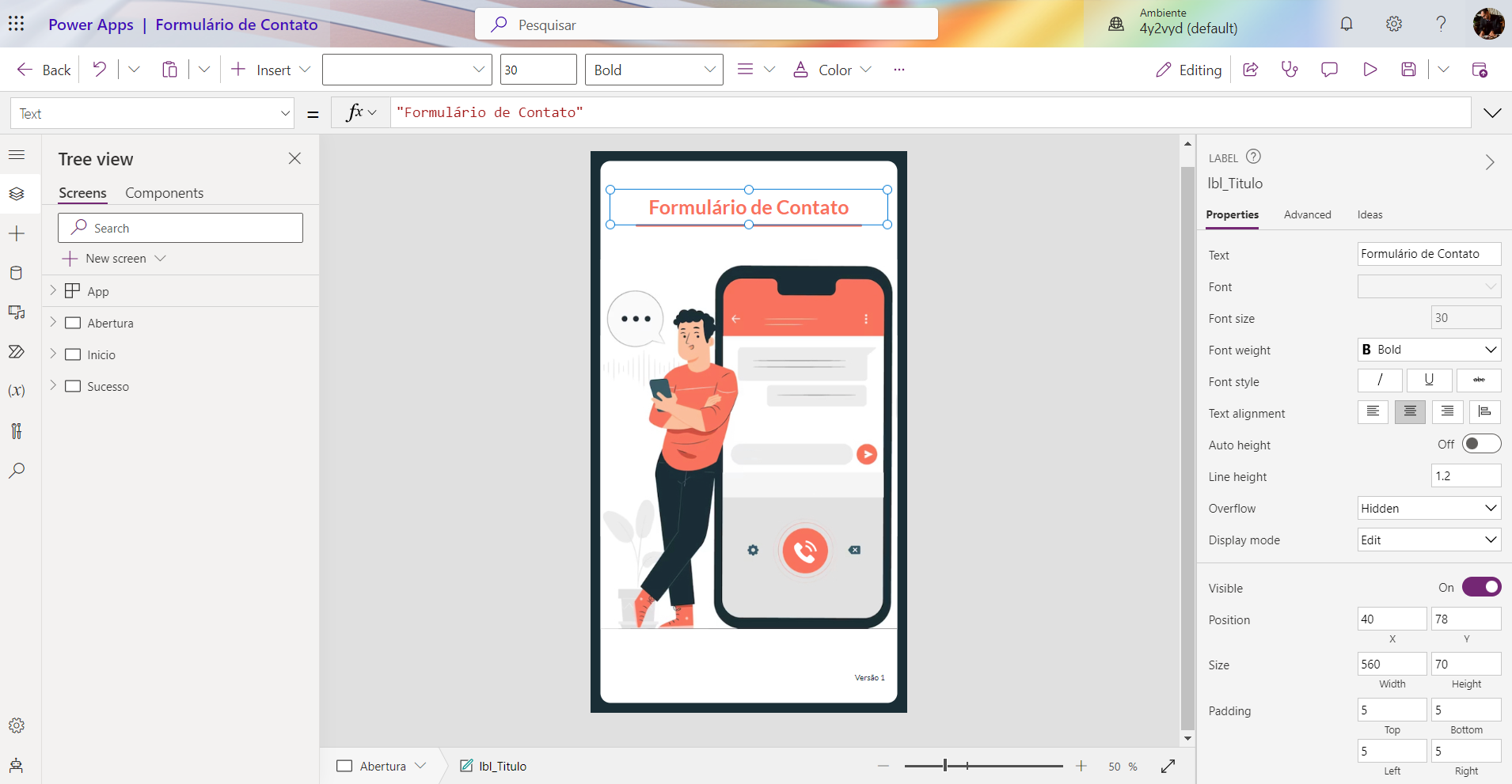The image size is (1512, 784).
Task: Open the Font weight Bold dropdown
Action: 1429,350
